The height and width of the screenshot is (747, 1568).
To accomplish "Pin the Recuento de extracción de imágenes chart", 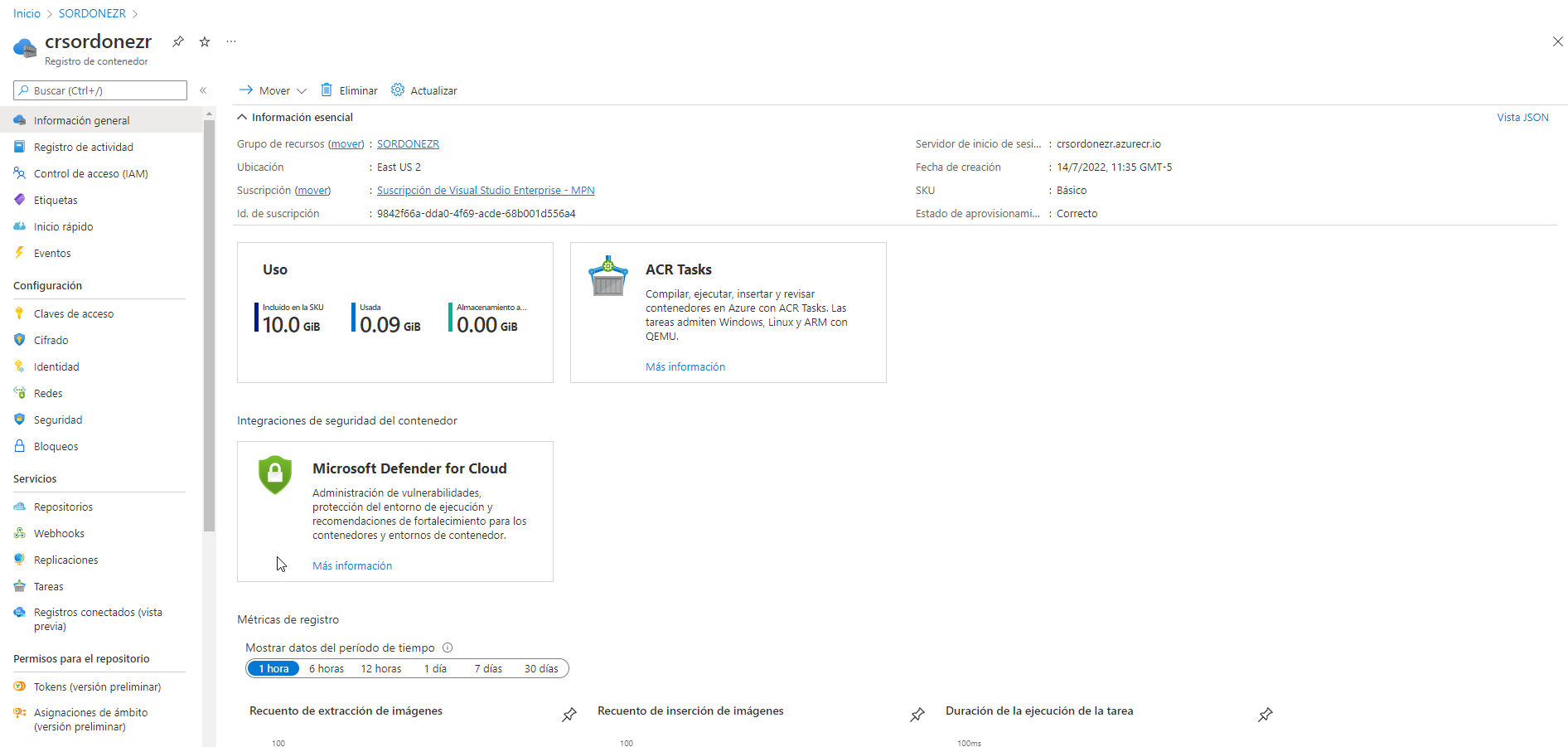I will coord(569,715).
